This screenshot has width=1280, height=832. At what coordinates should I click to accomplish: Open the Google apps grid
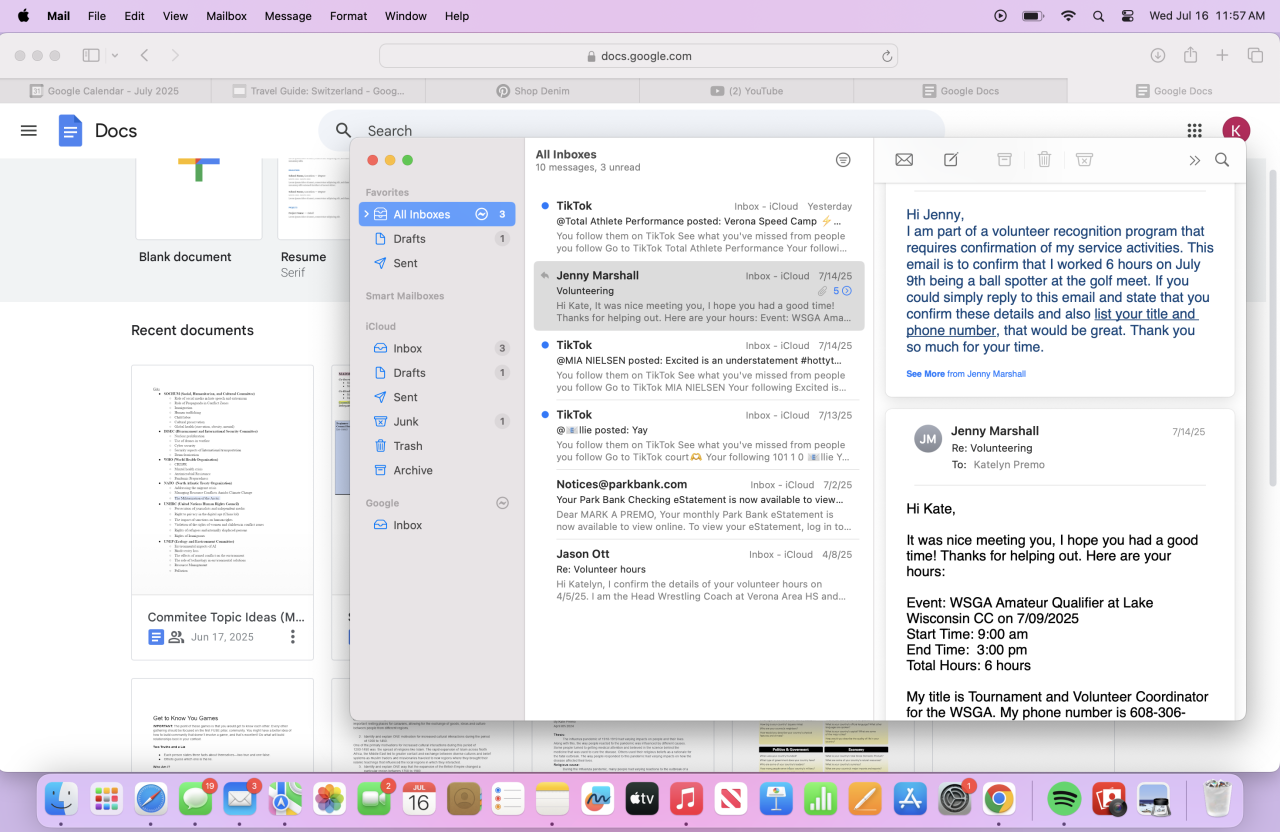pos(1194,131)
